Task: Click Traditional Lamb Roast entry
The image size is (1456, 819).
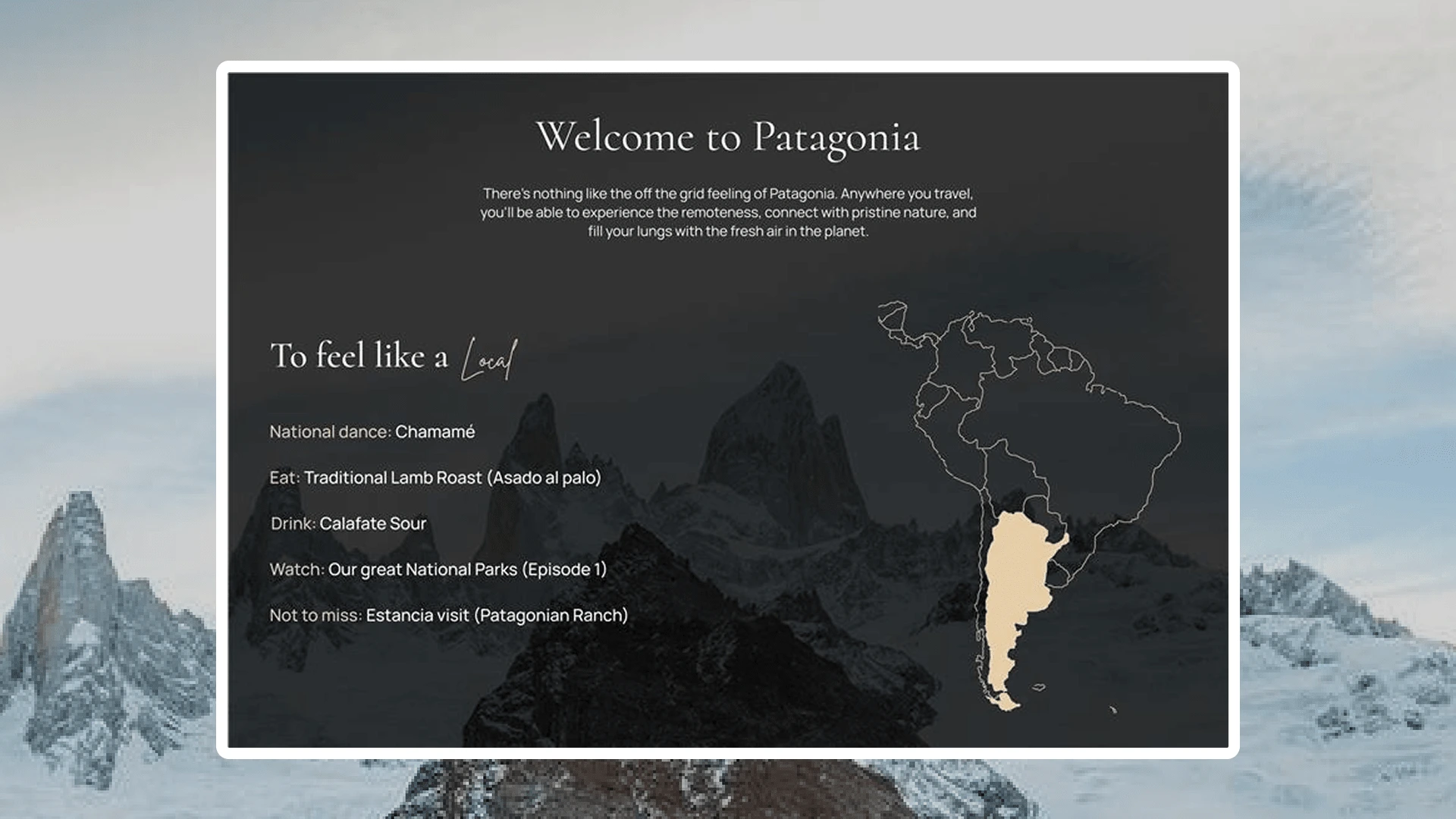Action: tap(452, 478)
